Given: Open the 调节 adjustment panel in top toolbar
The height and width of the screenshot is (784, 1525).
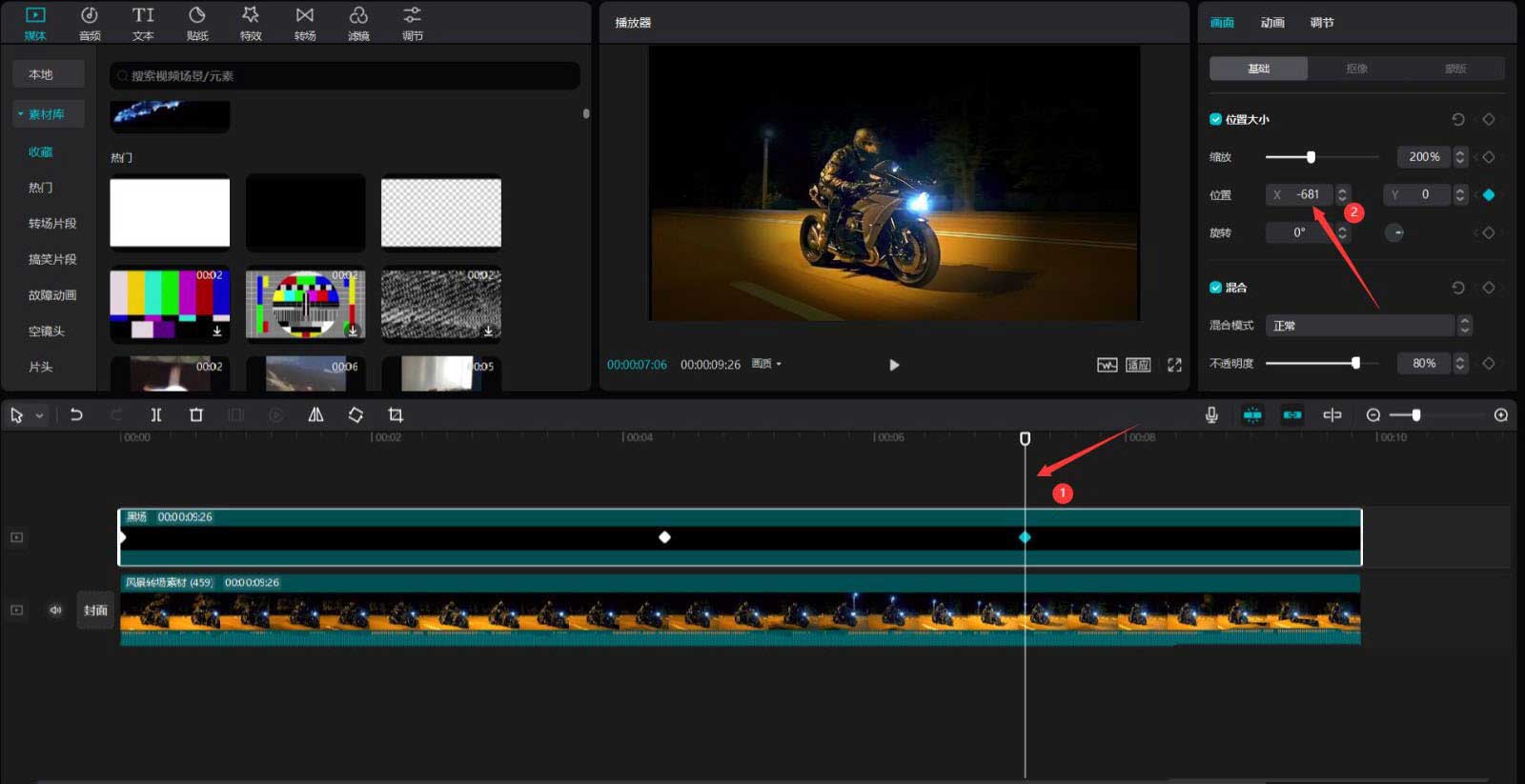Looking at the screenshot, I should 412,24.
